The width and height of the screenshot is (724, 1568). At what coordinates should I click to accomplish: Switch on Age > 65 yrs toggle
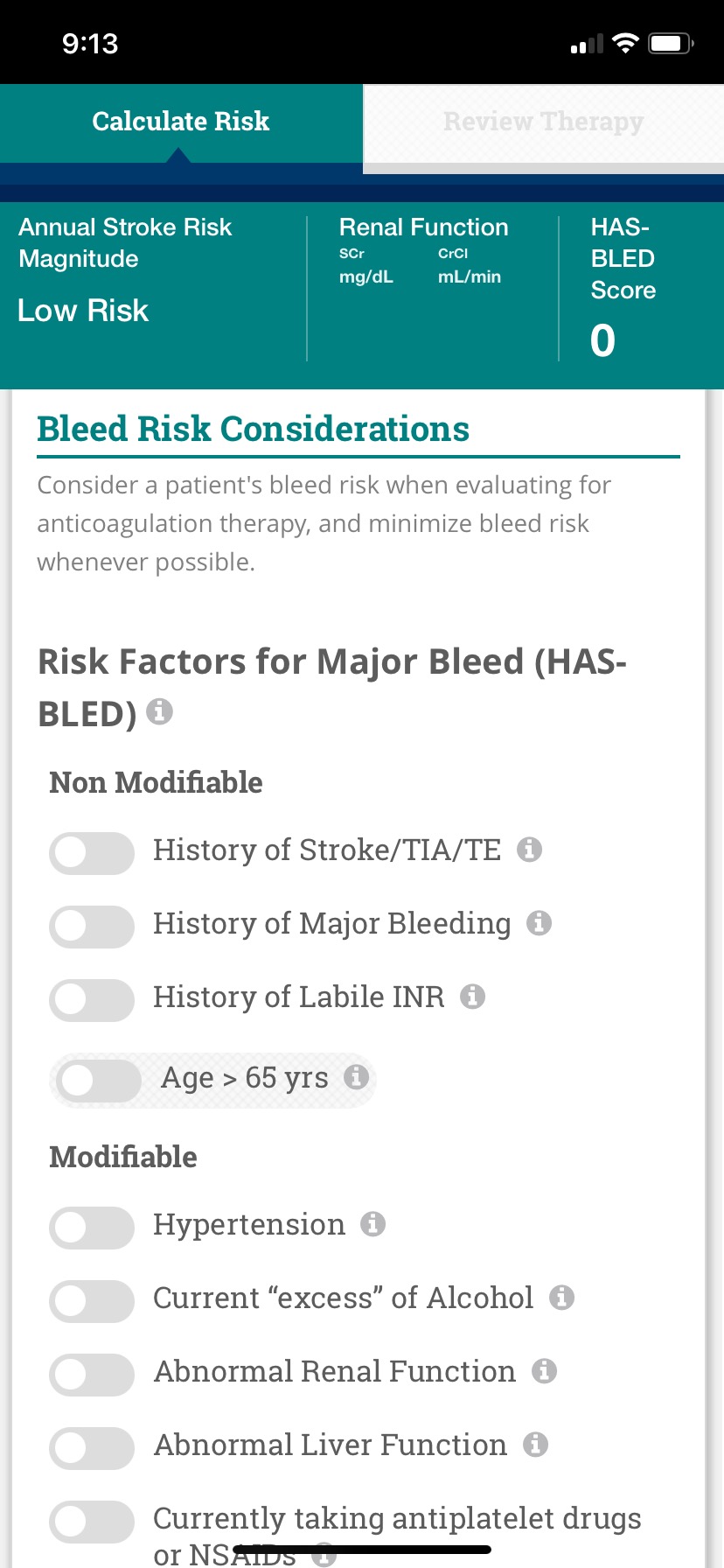click(x=99, y=1081)
